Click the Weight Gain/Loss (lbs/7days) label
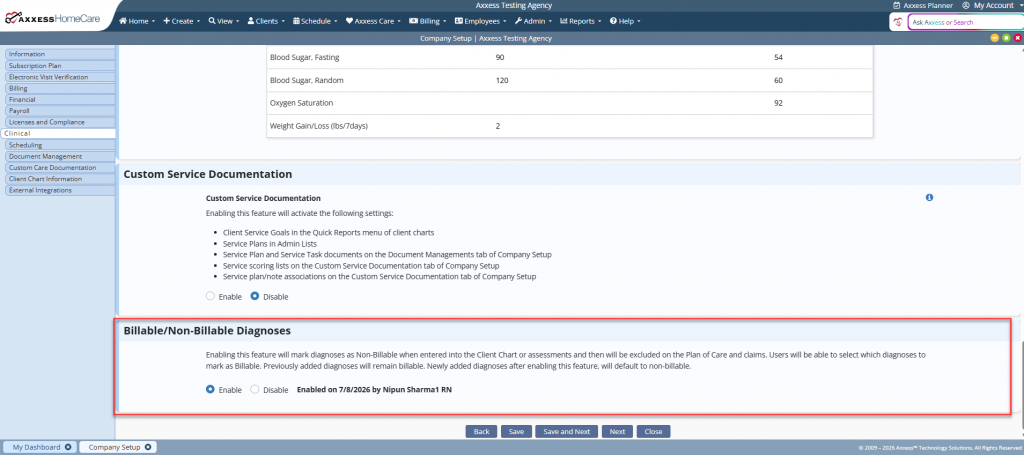The height and width of the screenshot is (455, 1024). point(319,126)
